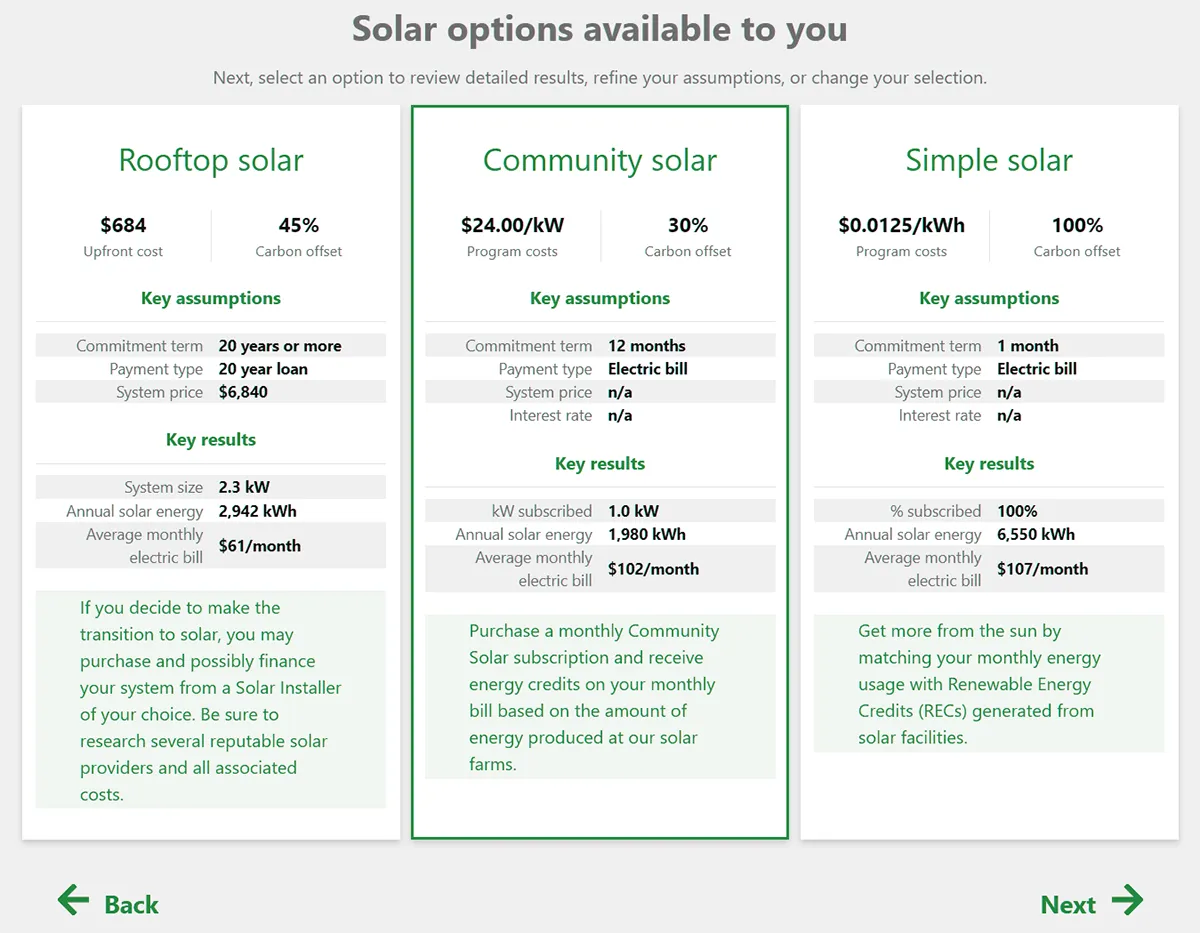Click Community solar Key results heading
1200x933 pixels.
tap(600, 464)
